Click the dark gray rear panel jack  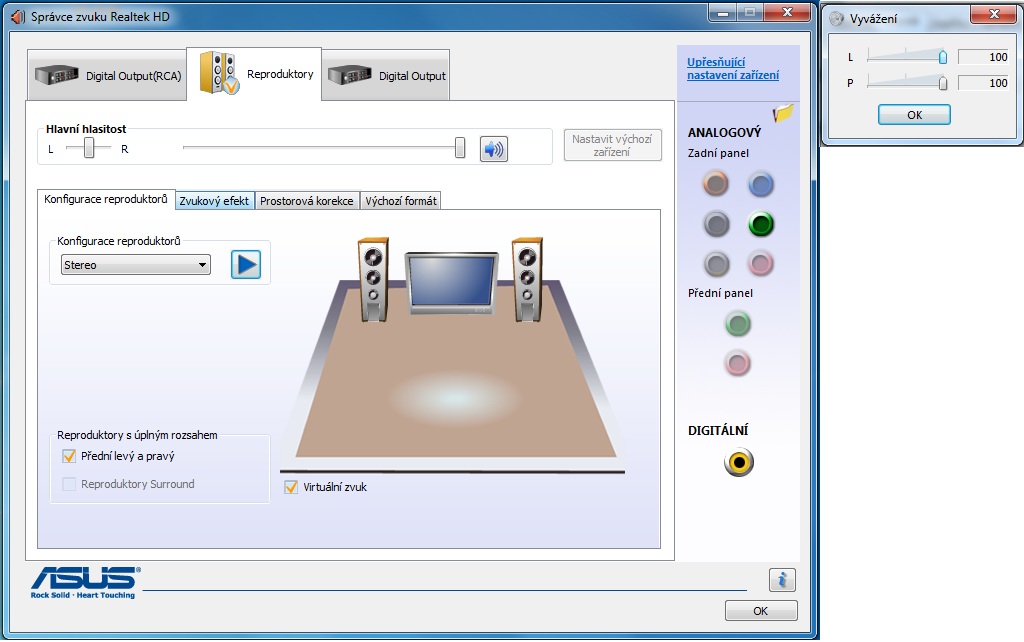tap(716, 224)
